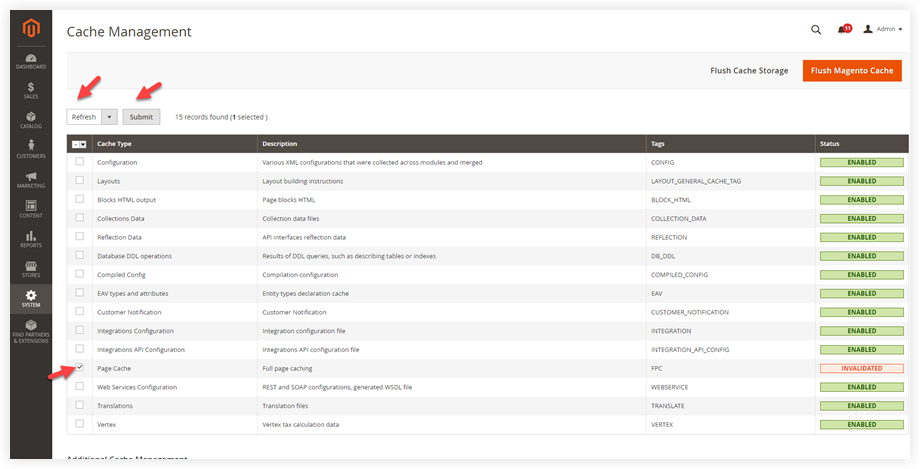920x469 pixels.
Task: Check the EAV types and attributes checkbox
Action: click(x=80, y=292)
